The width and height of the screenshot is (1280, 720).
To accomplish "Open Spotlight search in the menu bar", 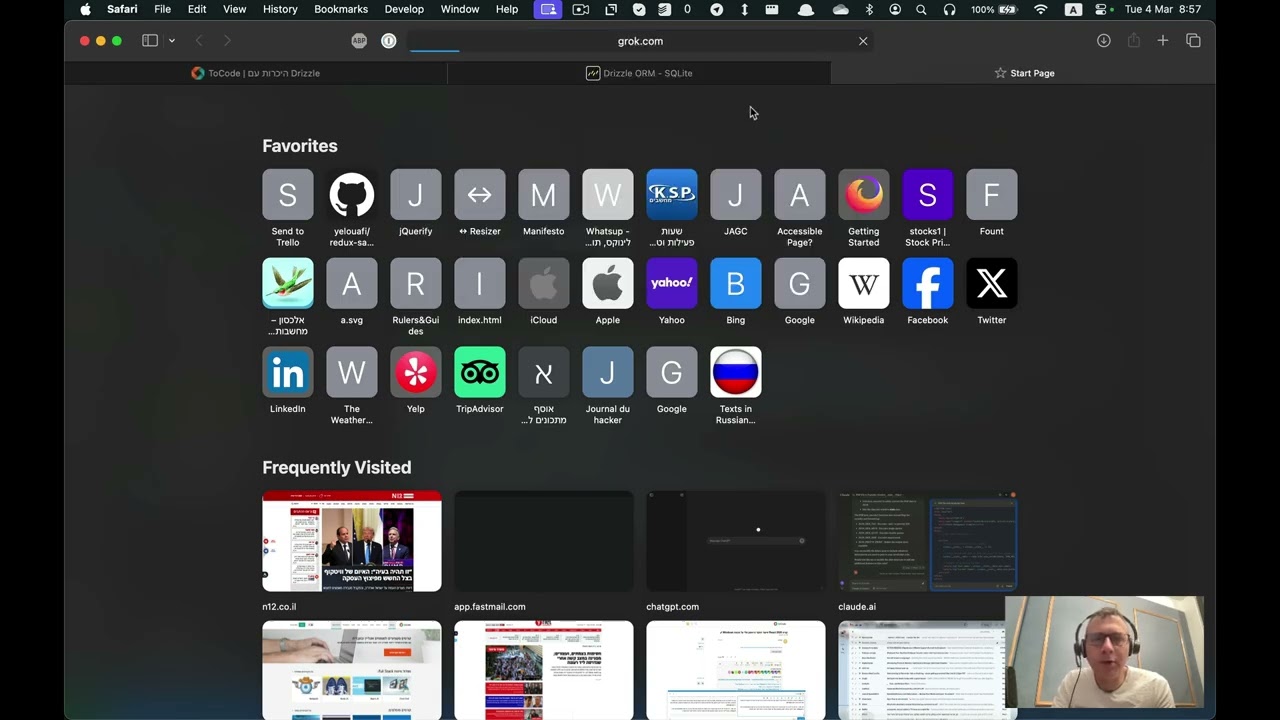I will point(921,9).
